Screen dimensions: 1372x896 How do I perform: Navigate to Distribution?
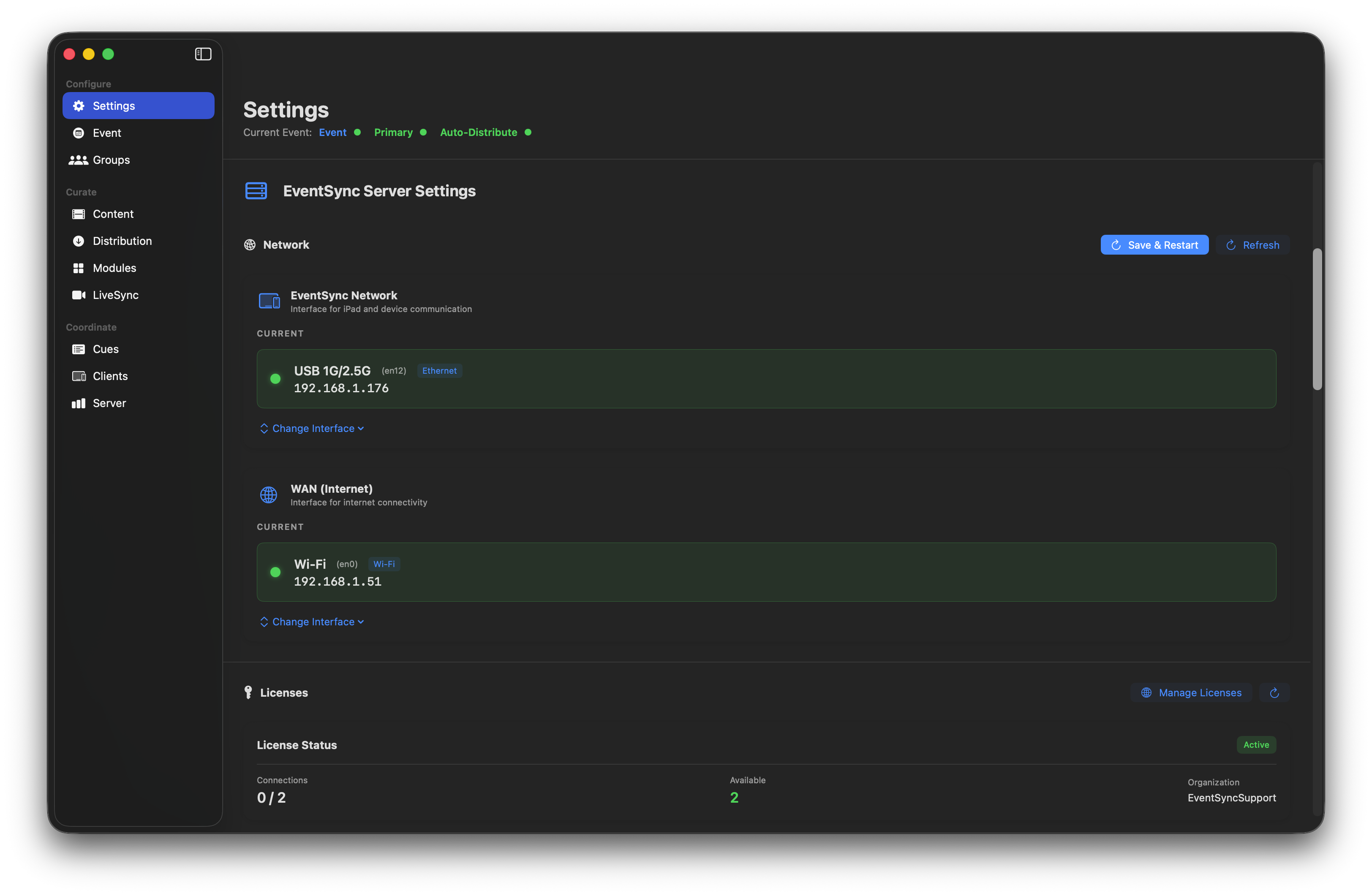point(139,242)
